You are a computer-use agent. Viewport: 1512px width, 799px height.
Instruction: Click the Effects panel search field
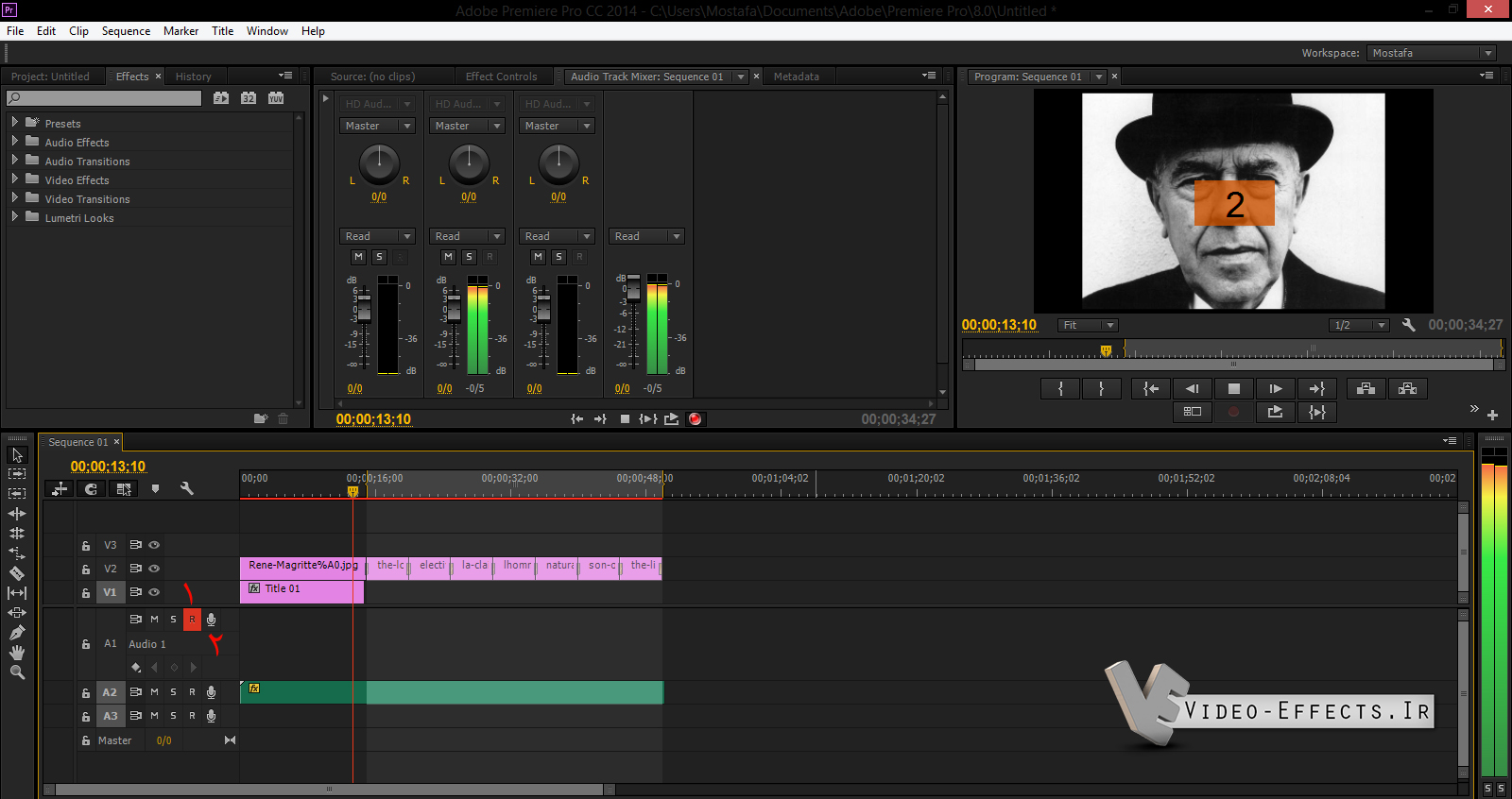coord(104,98)
